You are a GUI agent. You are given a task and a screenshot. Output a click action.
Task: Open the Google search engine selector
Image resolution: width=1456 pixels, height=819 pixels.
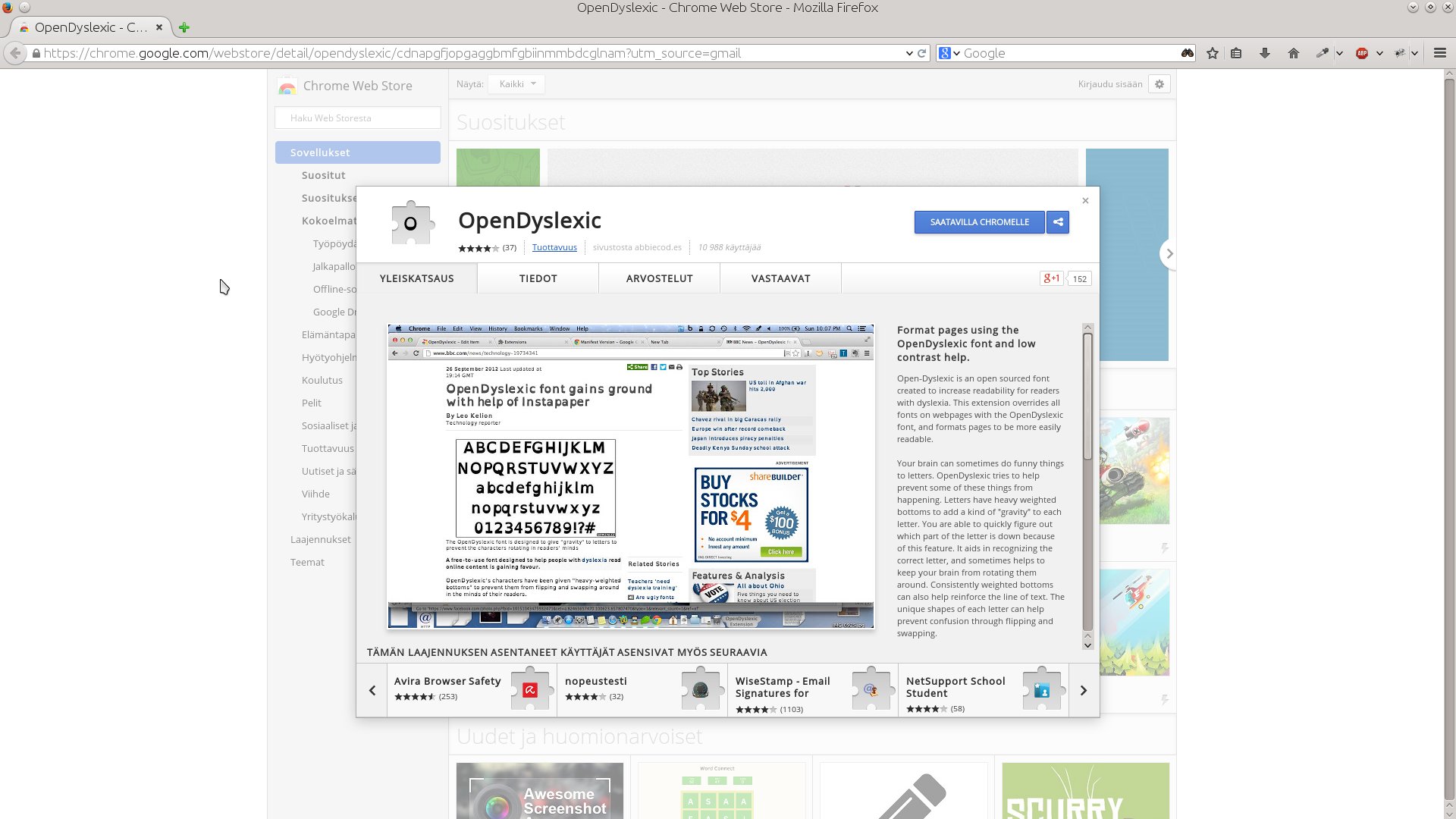coord(949,53)
